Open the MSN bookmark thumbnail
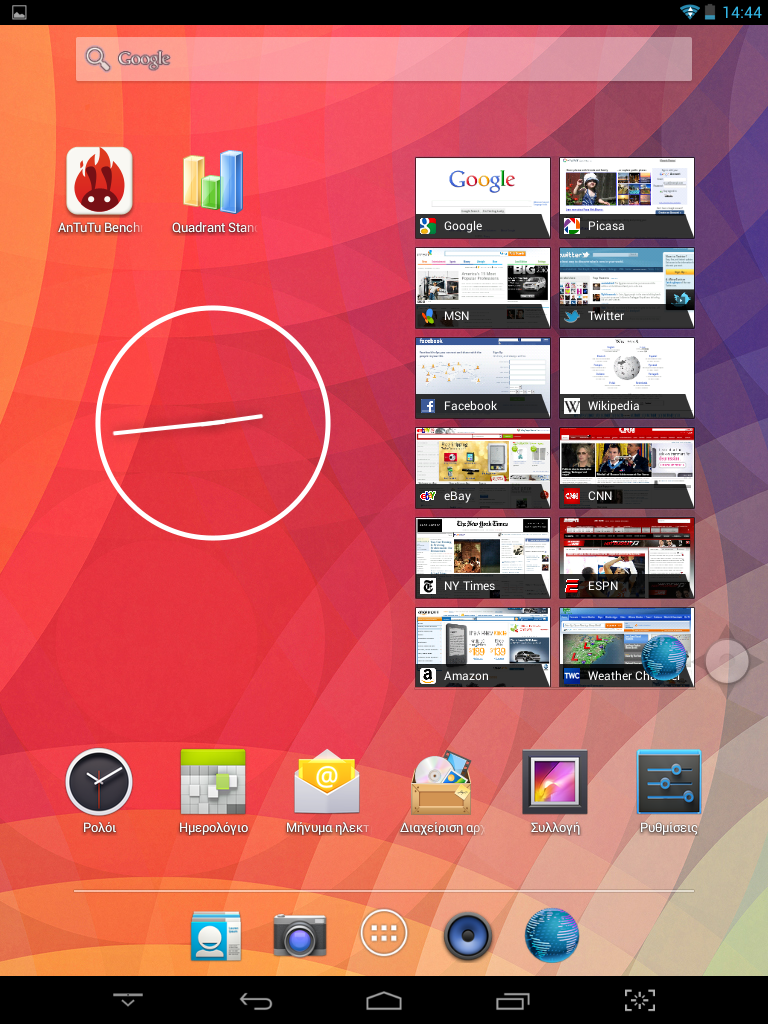 point(483,287)
